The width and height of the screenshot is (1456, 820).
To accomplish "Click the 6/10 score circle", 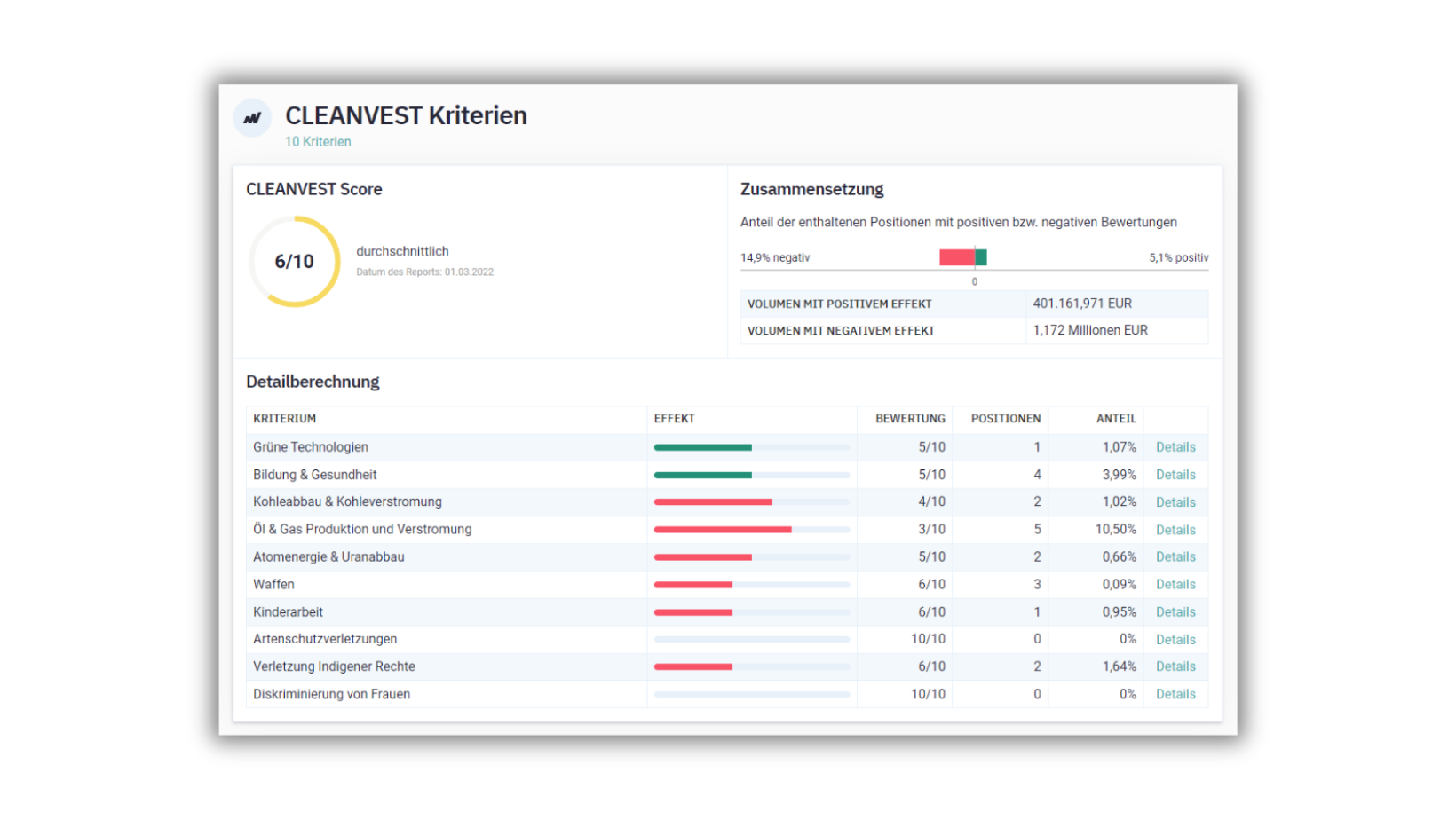I will [295, 262].
